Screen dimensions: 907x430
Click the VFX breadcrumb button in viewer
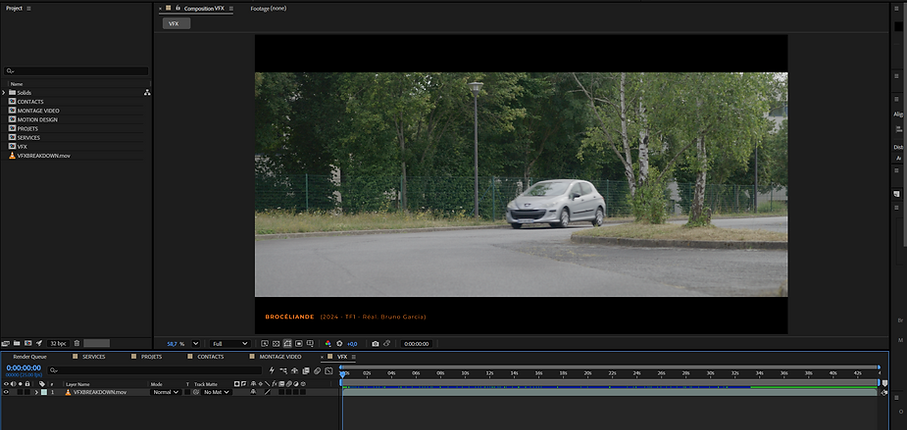[176, 23]
